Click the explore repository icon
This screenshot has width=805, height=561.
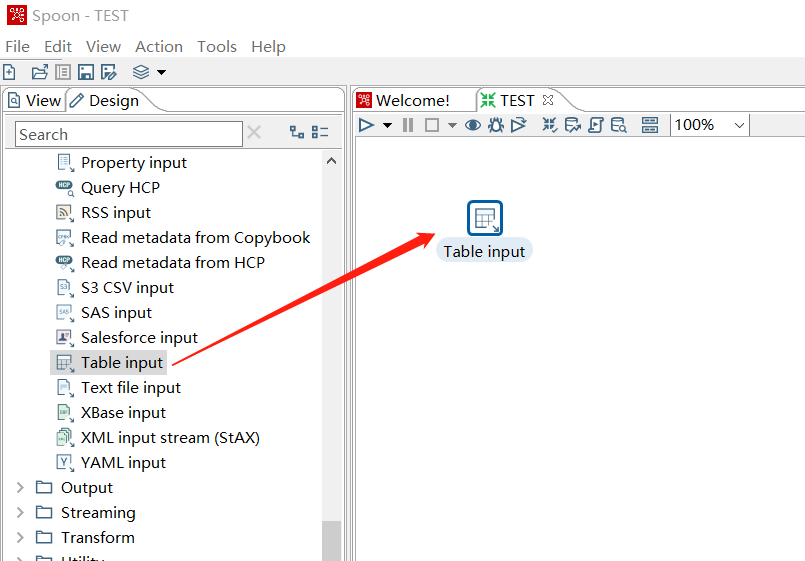click(63, 72)
